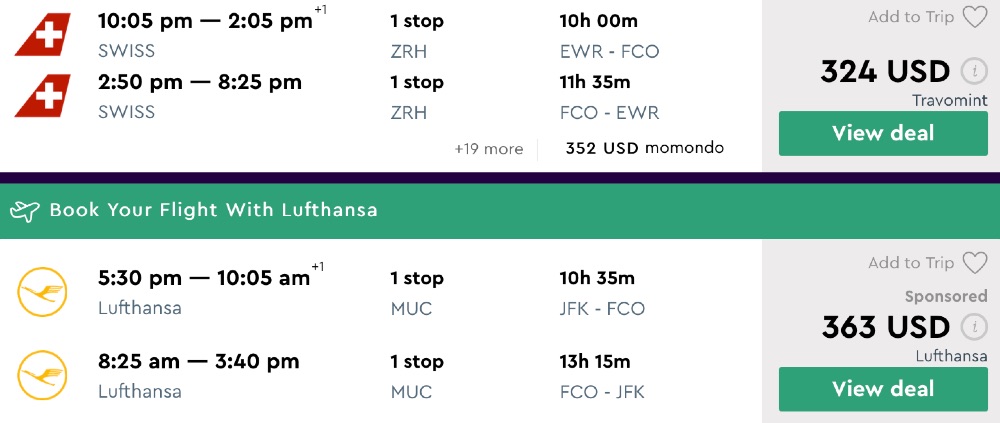Select the 5:30 pm Lufthansa outbound flight

coord(204,278)
